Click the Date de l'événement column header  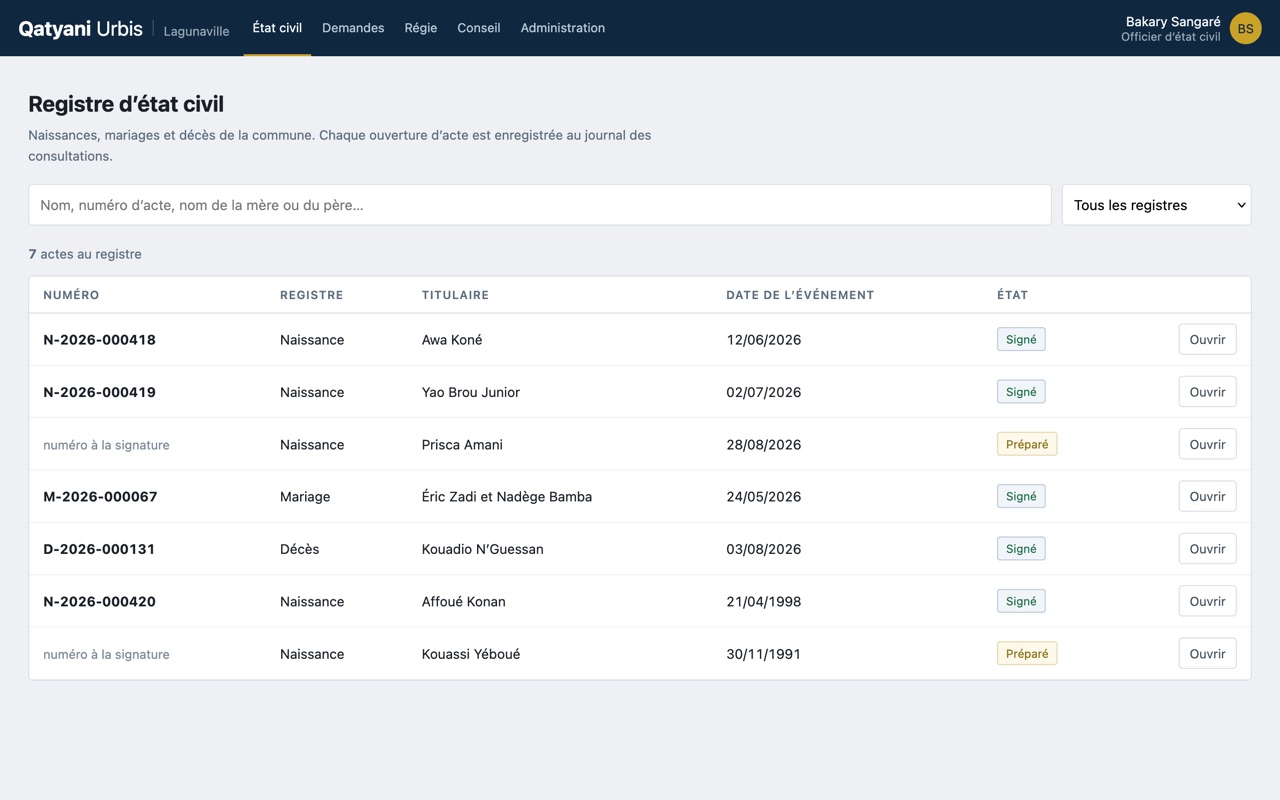click(x=800, y=295)
